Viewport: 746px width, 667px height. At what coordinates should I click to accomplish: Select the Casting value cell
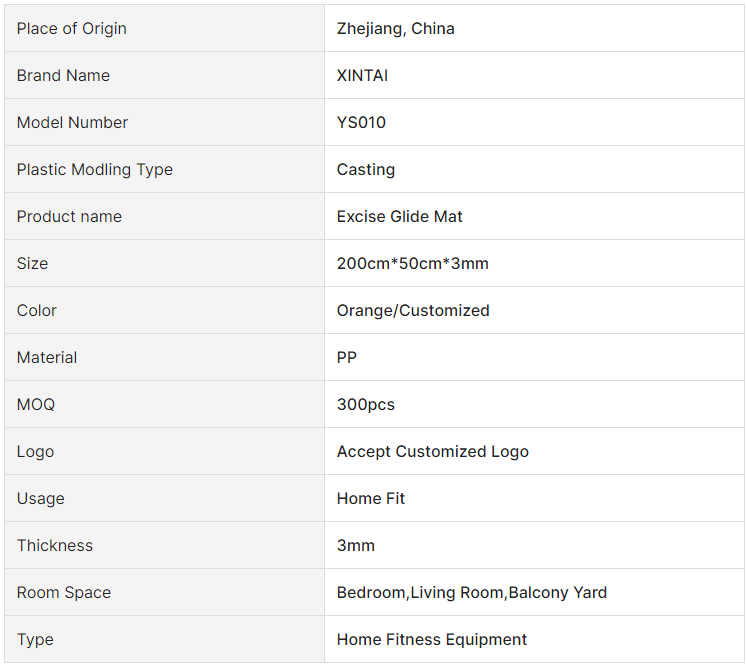pyautogui.click(x=535, y=169)
